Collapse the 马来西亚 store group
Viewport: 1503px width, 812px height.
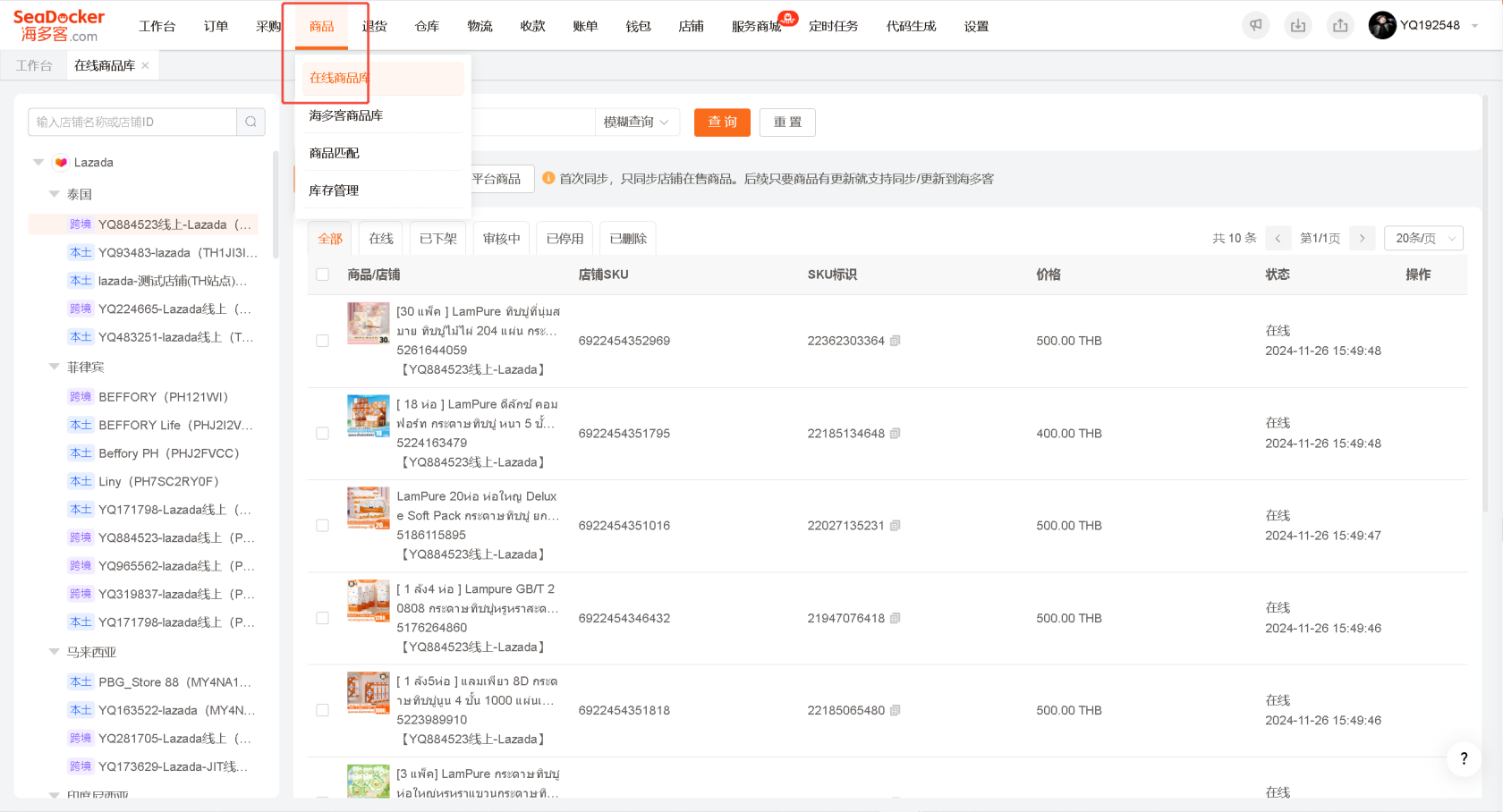coord(55,652)
